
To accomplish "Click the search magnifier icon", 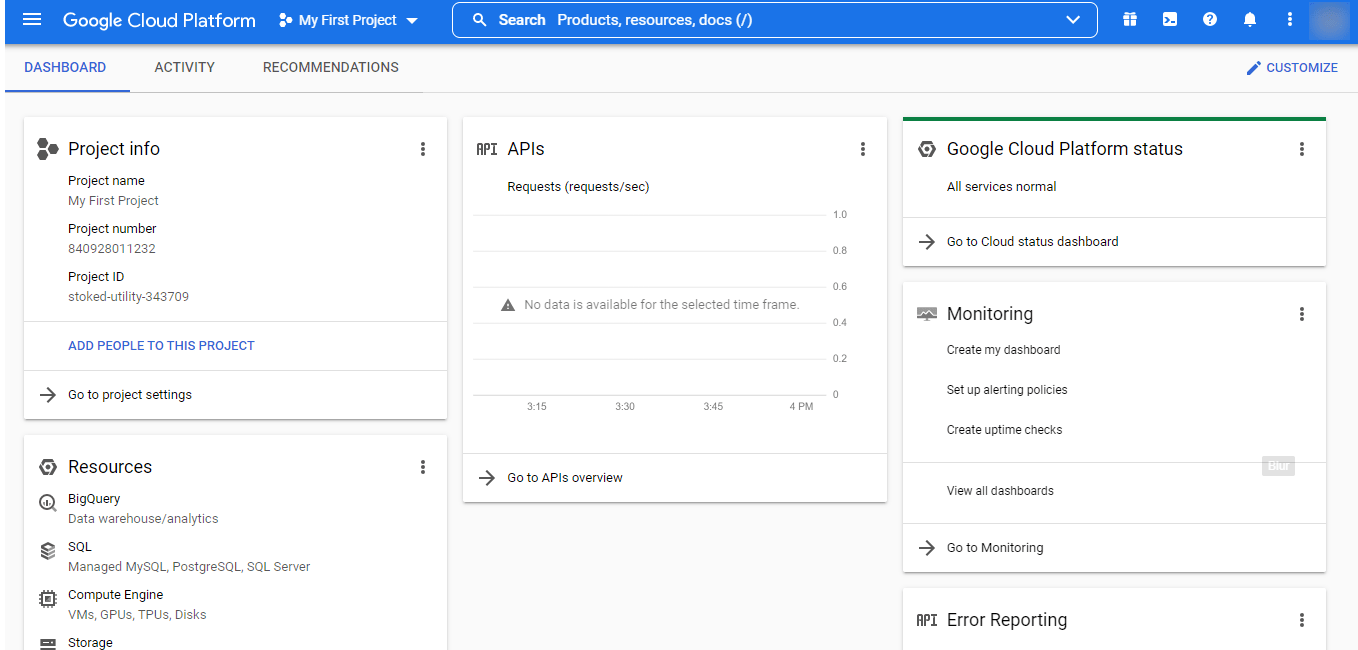I will [480, 20].
